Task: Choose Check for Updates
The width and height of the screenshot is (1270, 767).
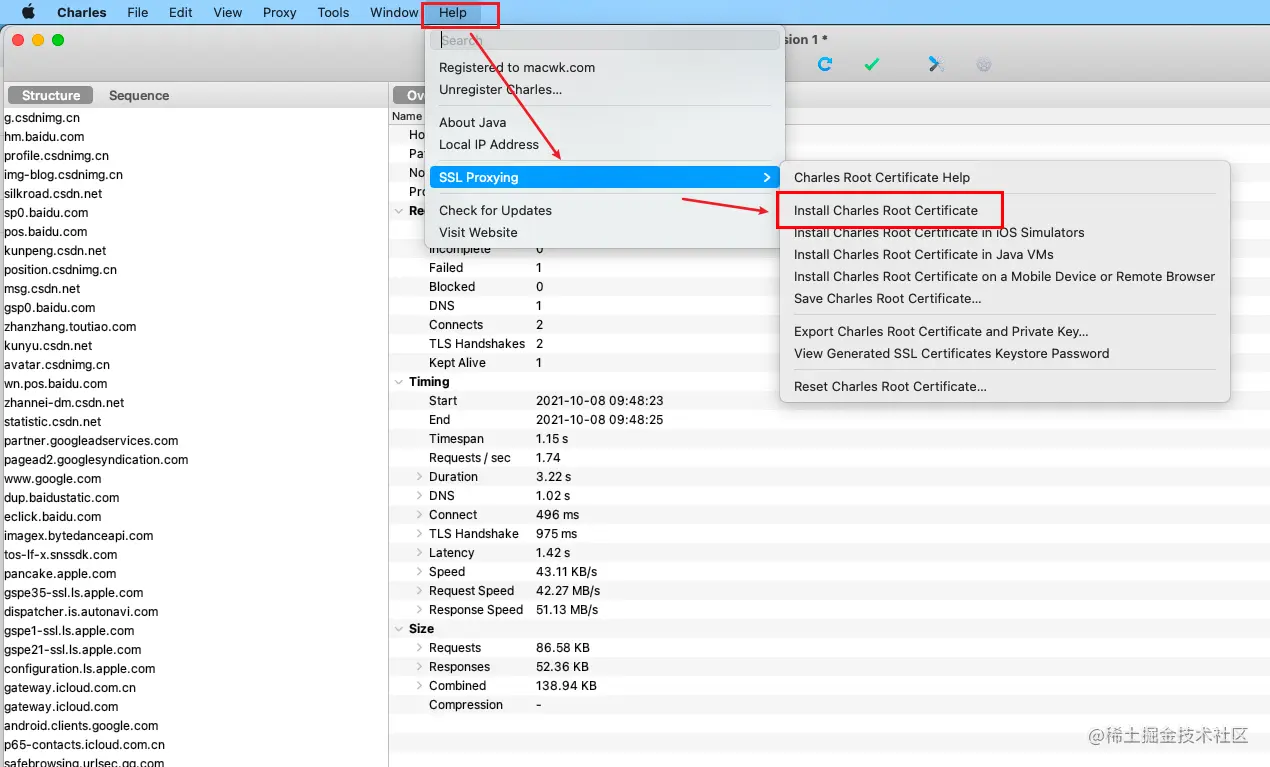Action: [495, 210]
